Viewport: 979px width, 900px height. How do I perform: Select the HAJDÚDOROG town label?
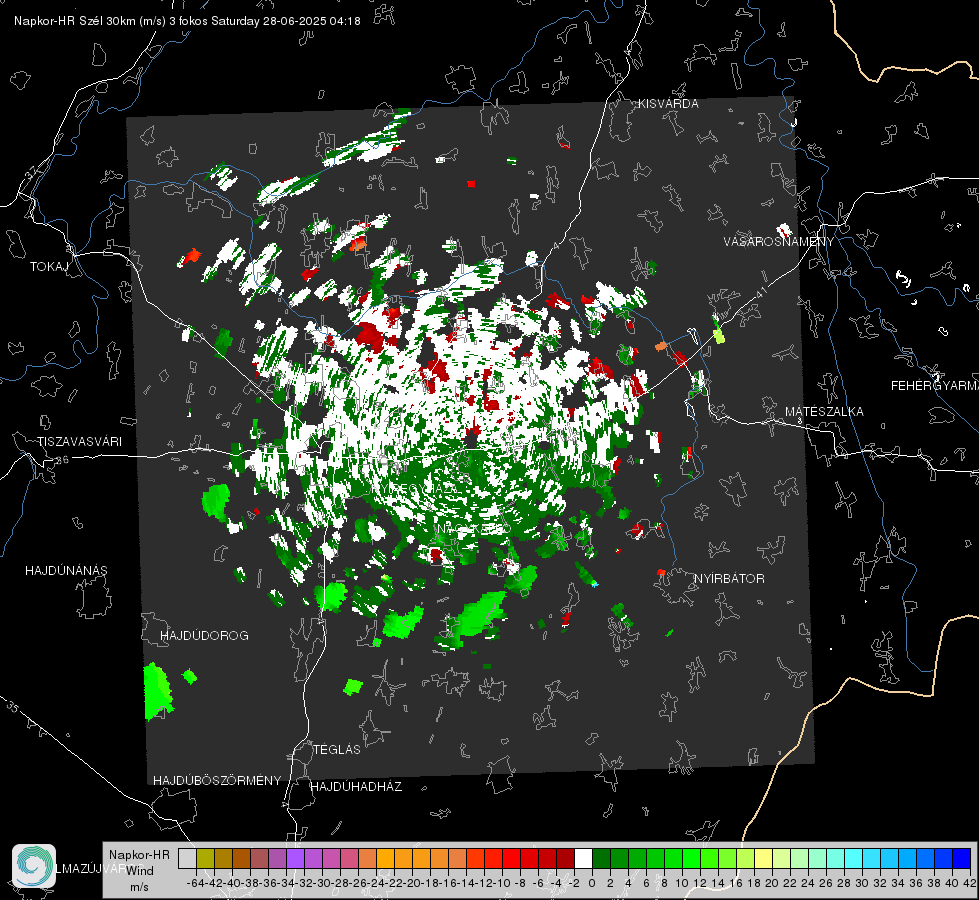tap(204, 636)
